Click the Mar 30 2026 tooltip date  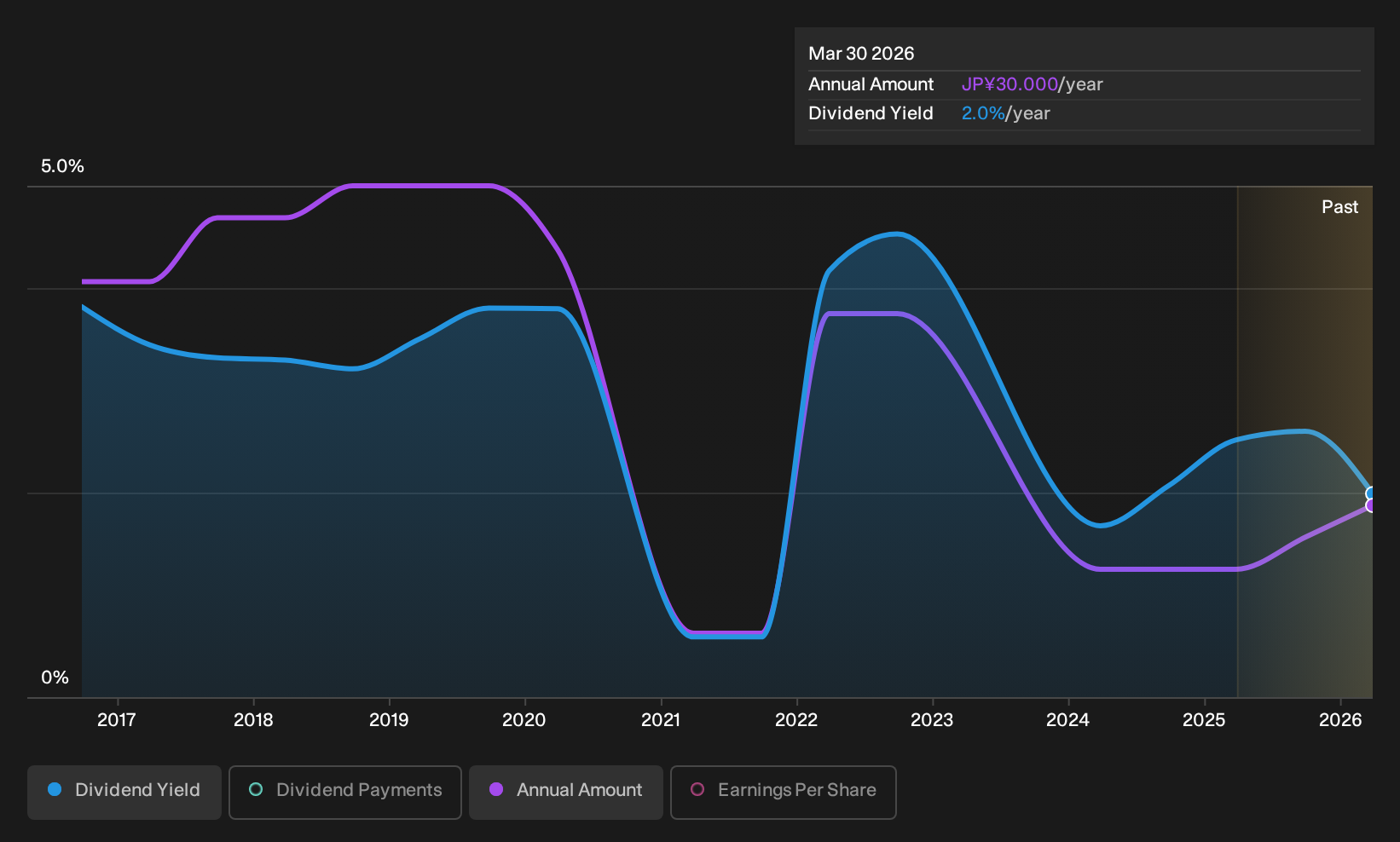[861, 54]
